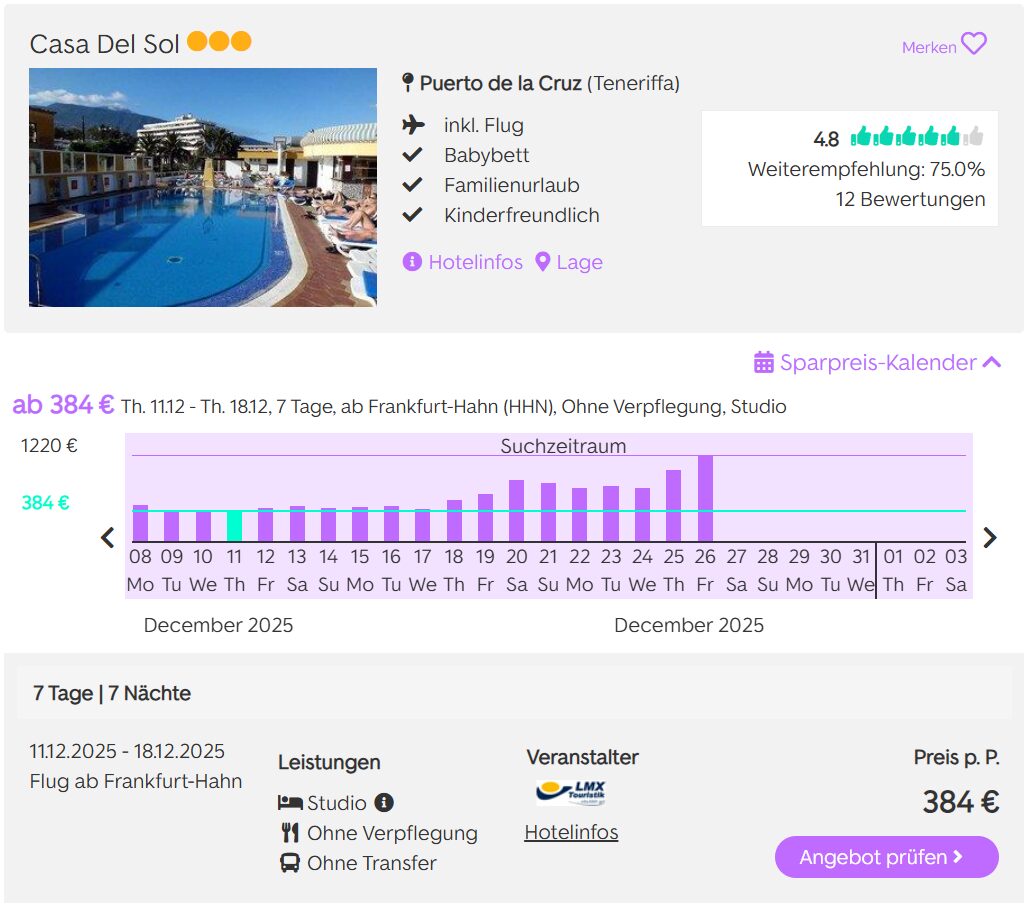Click the LMX Touristik logo

coord(570,793)
